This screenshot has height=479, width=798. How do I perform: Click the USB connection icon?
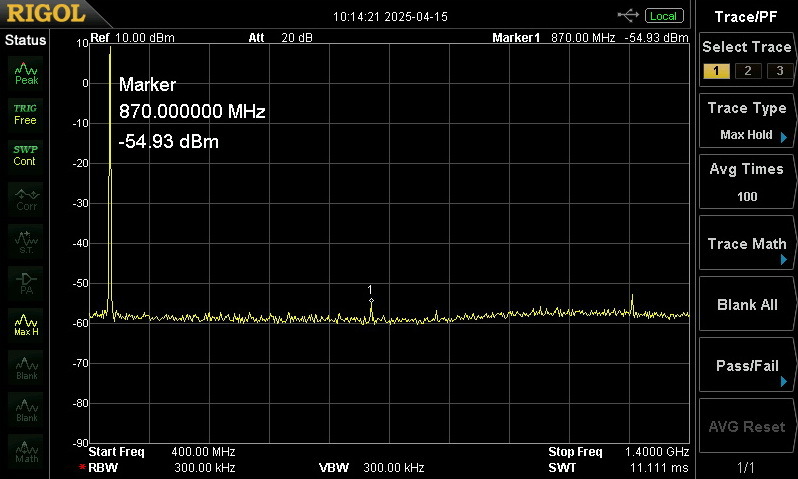(x=628, y=16)
